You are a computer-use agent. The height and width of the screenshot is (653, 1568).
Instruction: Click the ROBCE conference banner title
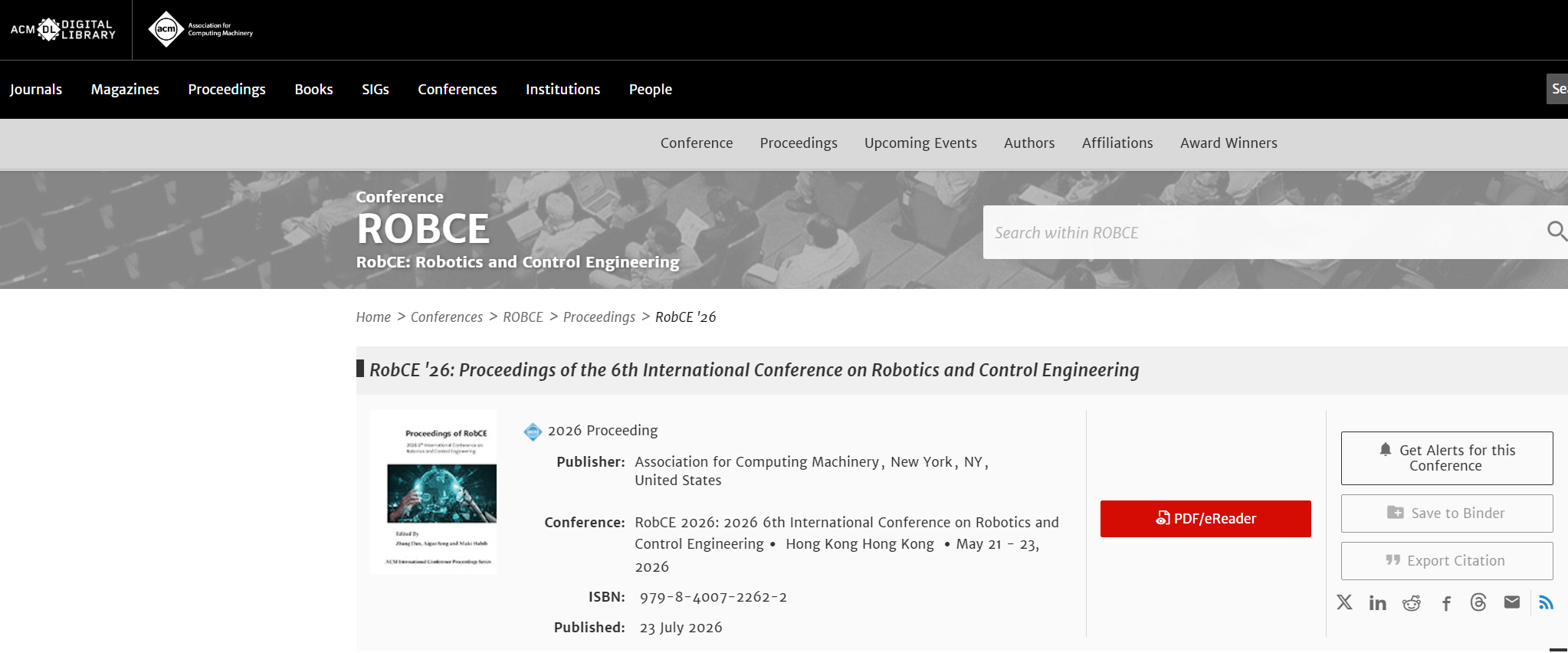tap(423, 228)
